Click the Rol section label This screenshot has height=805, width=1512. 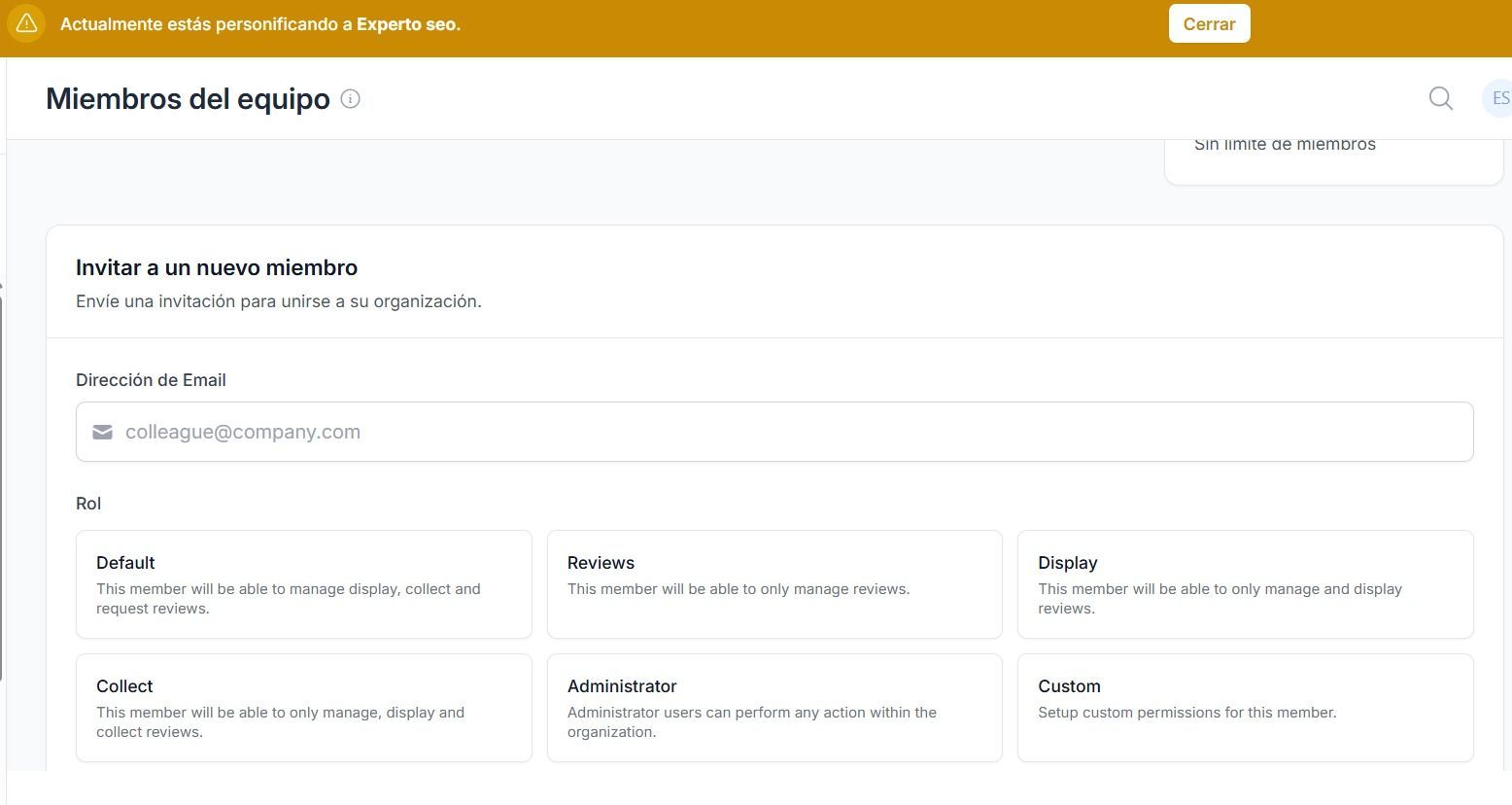coord(88,504)
